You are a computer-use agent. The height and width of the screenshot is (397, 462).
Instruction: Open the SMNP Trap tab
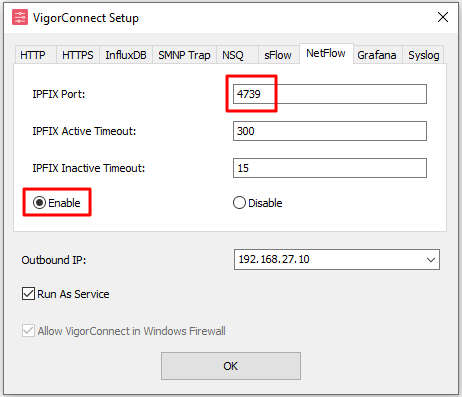[184, 55]
